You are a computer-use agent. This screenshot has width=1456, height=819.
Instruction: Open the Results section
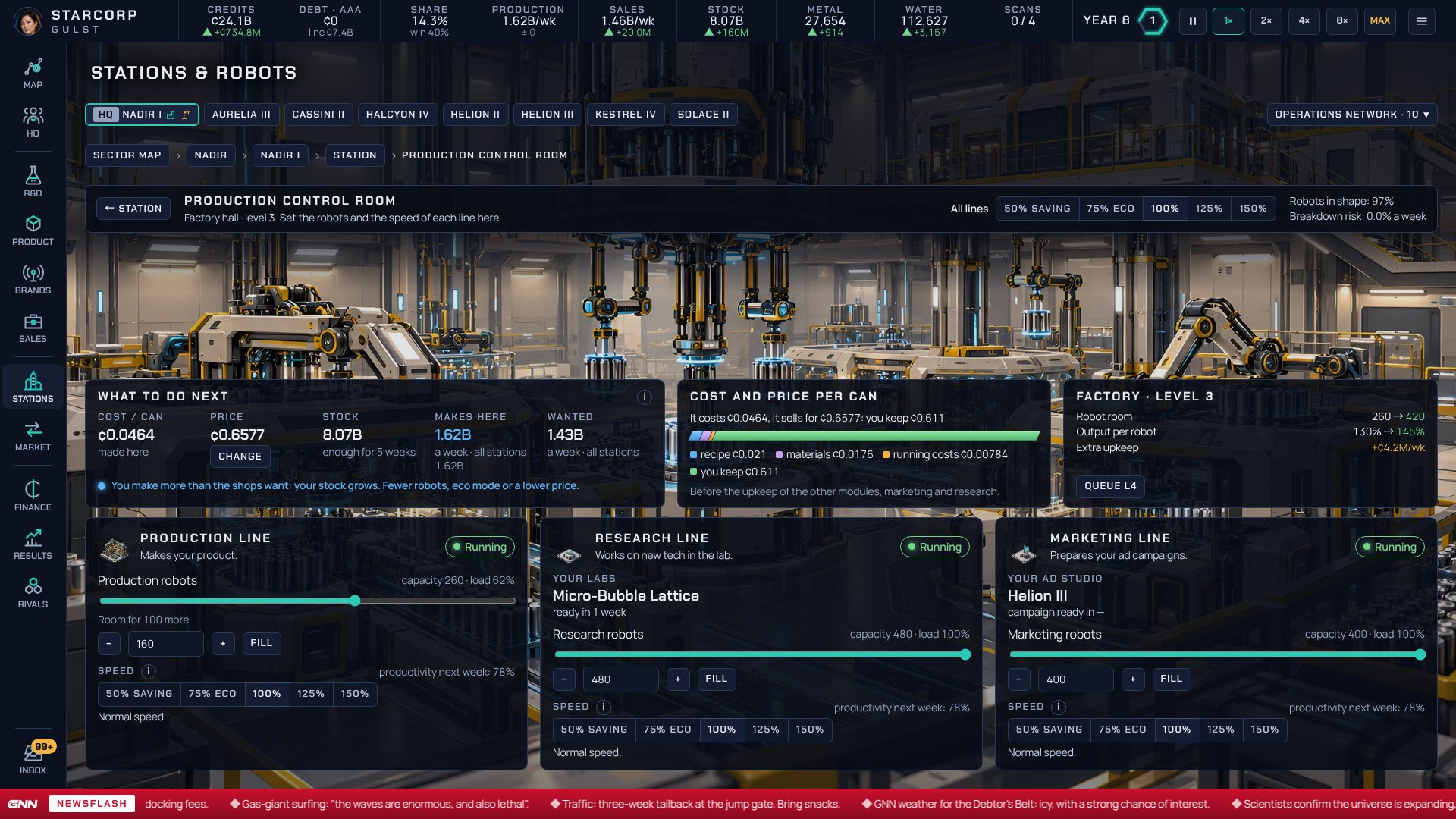pyautogui.click(x=33, y=544)
